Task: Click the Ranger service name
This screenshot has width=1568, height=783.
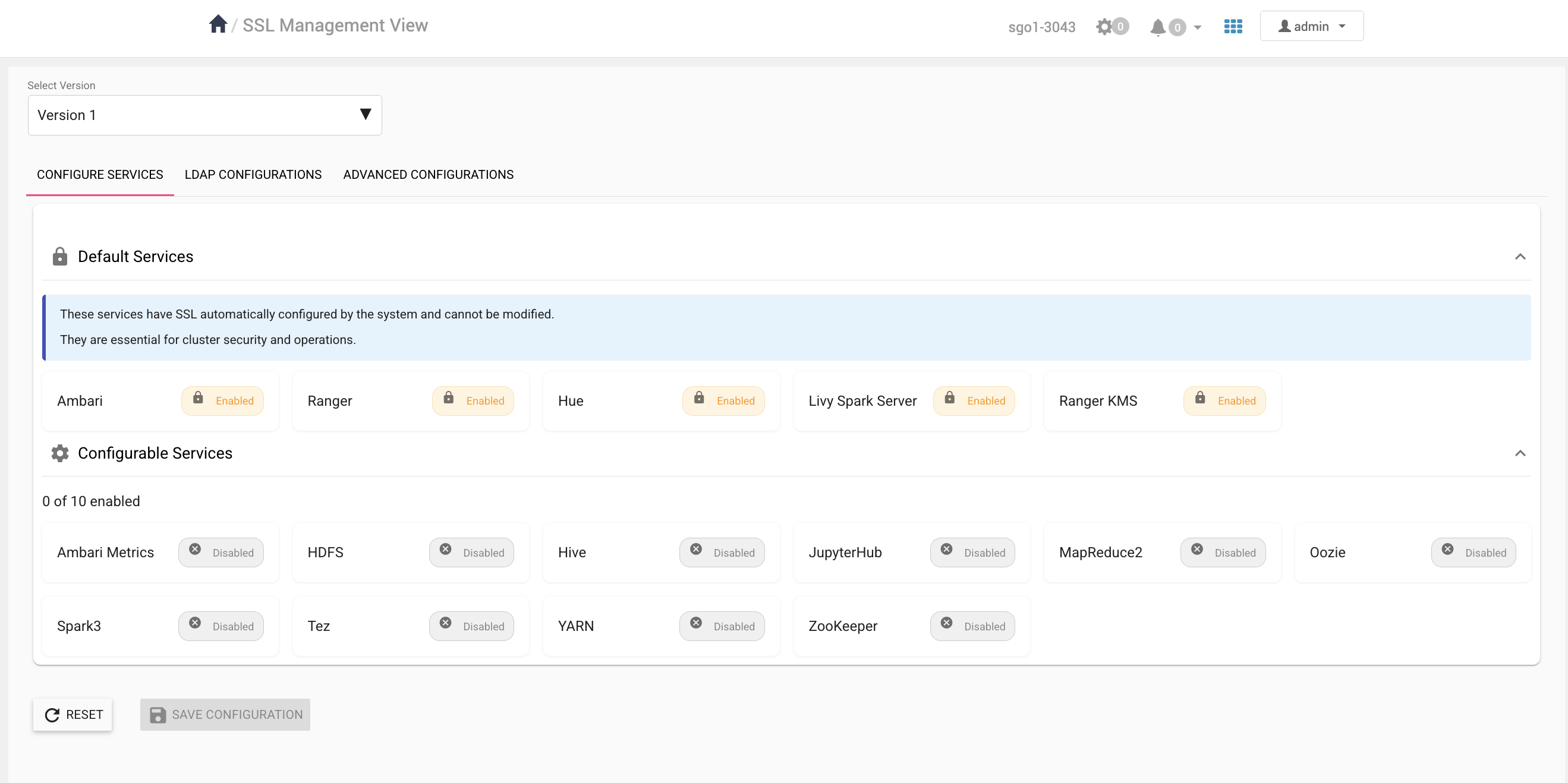Action: tap(329, 401)
